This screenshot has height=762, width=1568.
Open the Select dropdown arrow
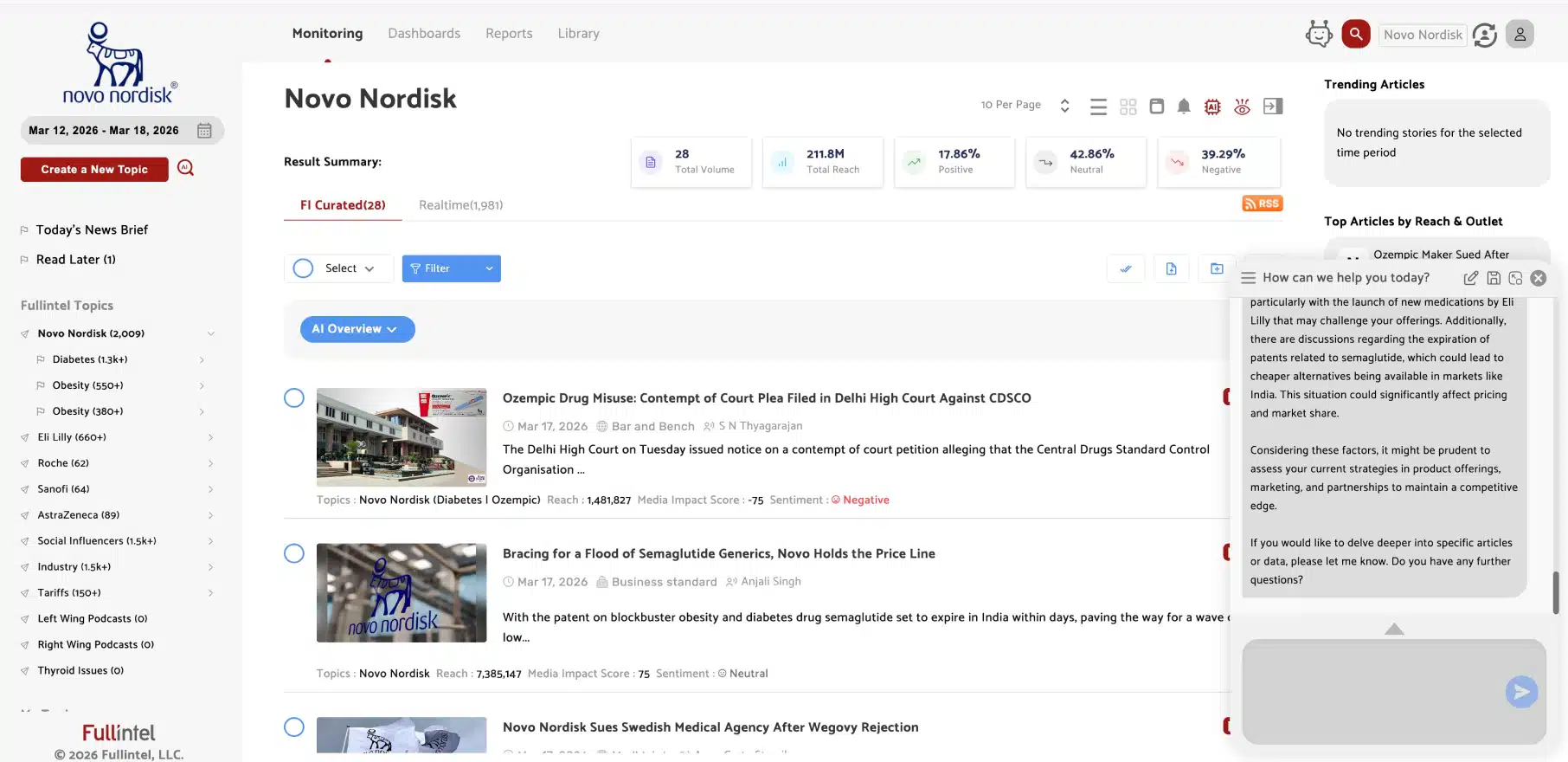(370, 268)
